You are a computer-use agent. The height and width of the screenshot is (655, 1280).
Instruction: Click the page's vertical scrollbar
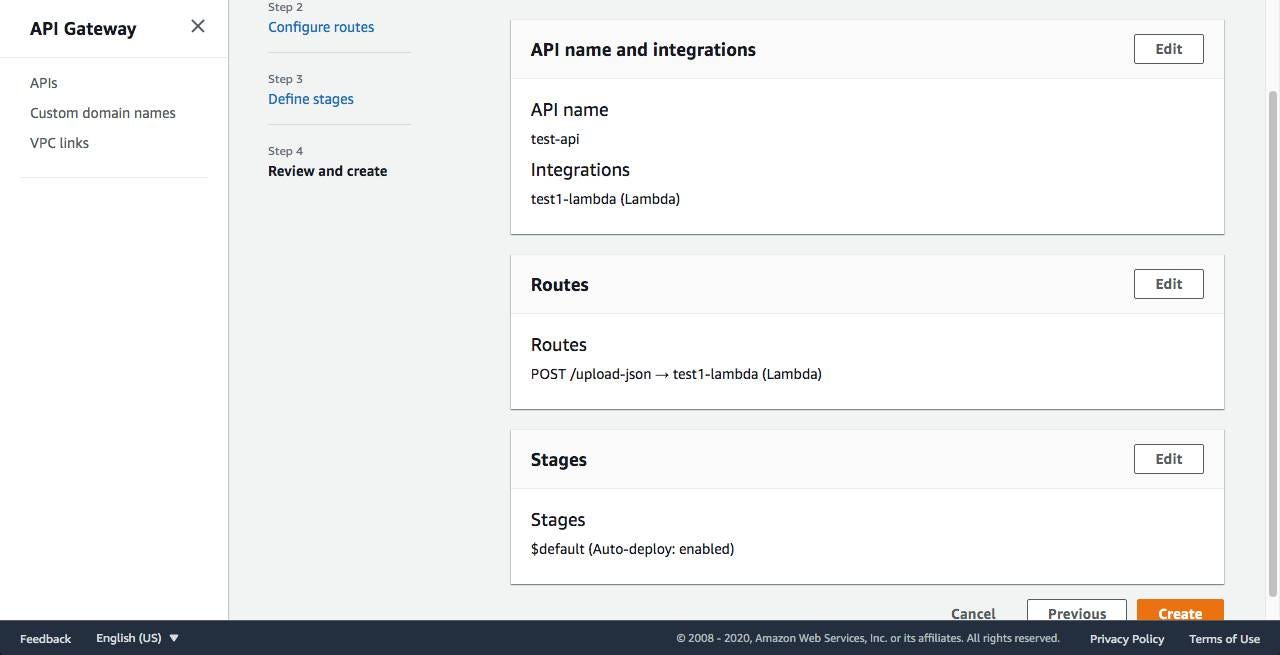pos(1272,340)
